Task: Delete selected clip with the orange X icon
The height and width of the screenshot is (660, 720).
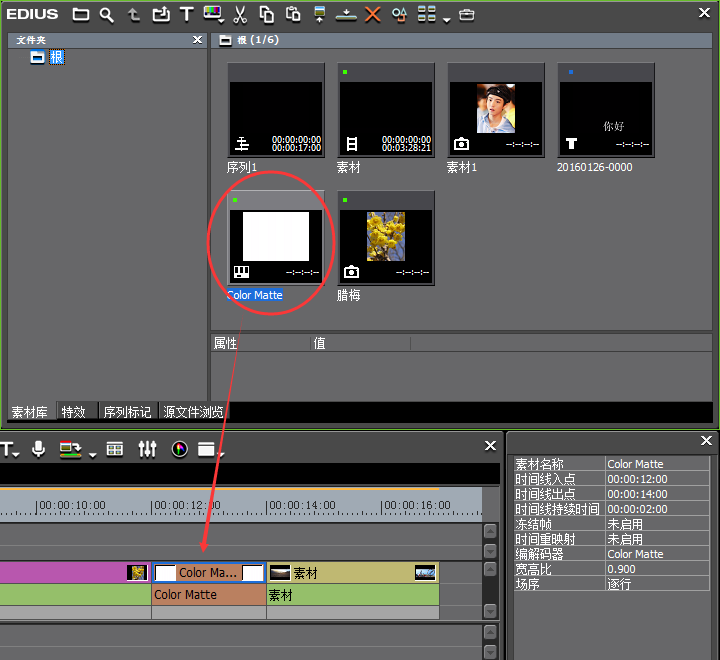Action: click(x=373, y=14)
